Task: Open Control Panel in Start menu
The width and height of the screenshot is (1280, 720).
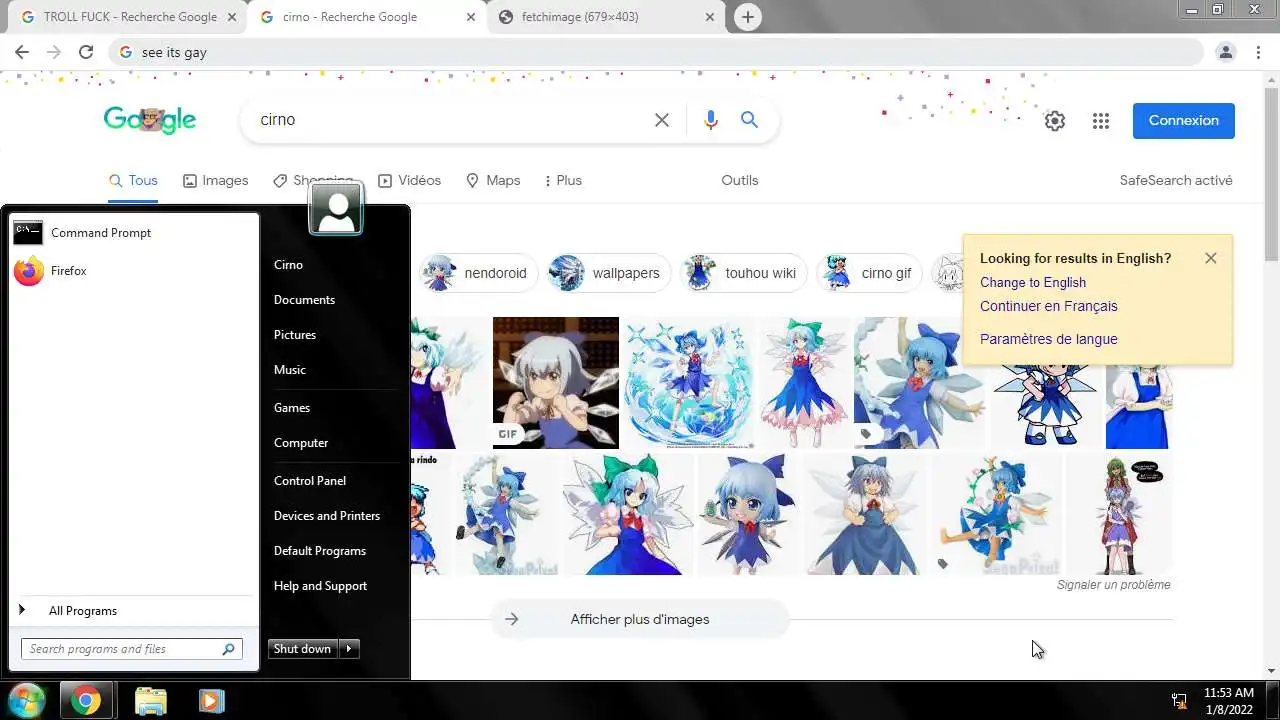Action: pyautogui.click(x=310, y=481)
